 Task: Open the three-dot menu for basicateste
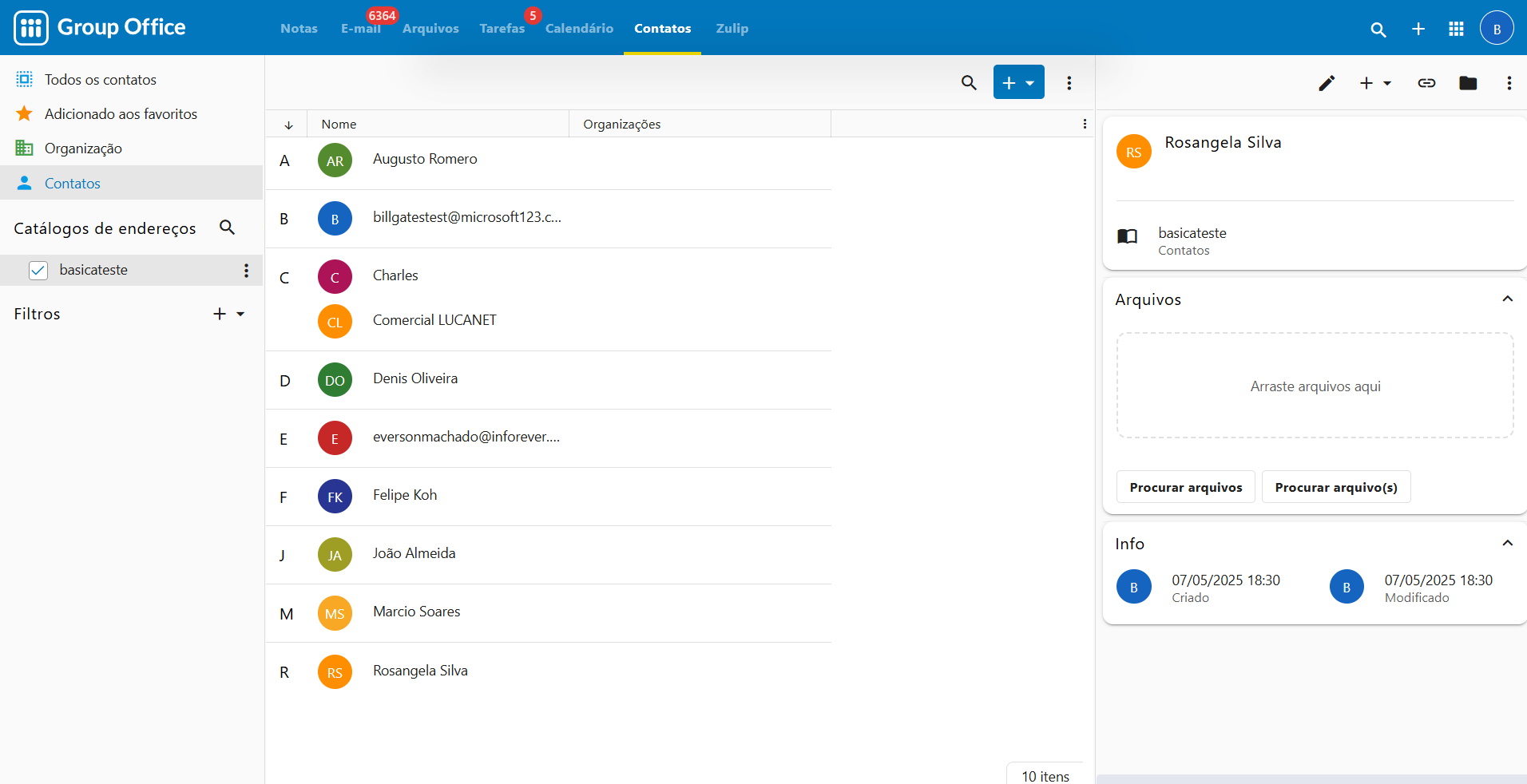(x=246, y=271)
